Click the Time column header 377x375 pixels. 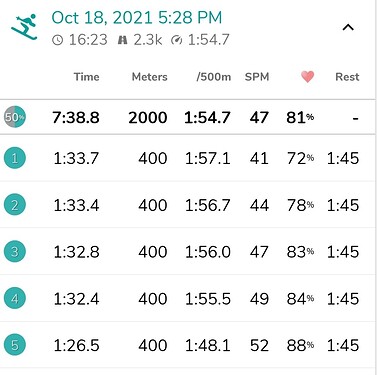87,77
